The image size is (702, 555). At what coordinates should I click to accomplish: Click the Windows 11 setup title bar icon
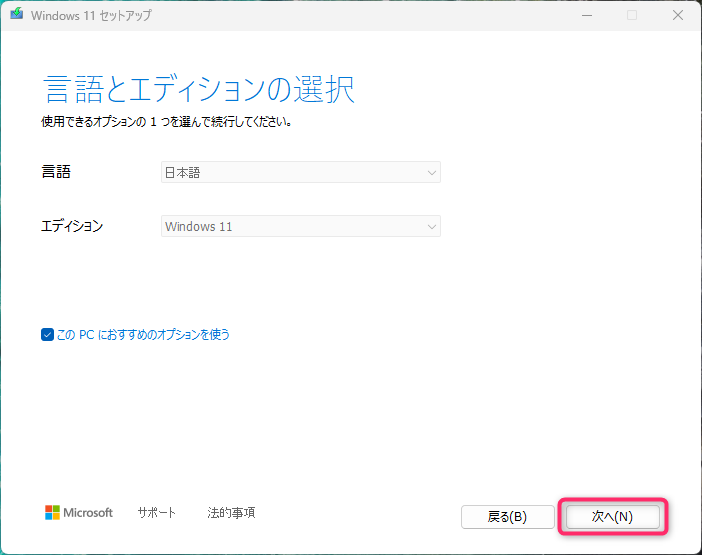[x=17, y=14]
